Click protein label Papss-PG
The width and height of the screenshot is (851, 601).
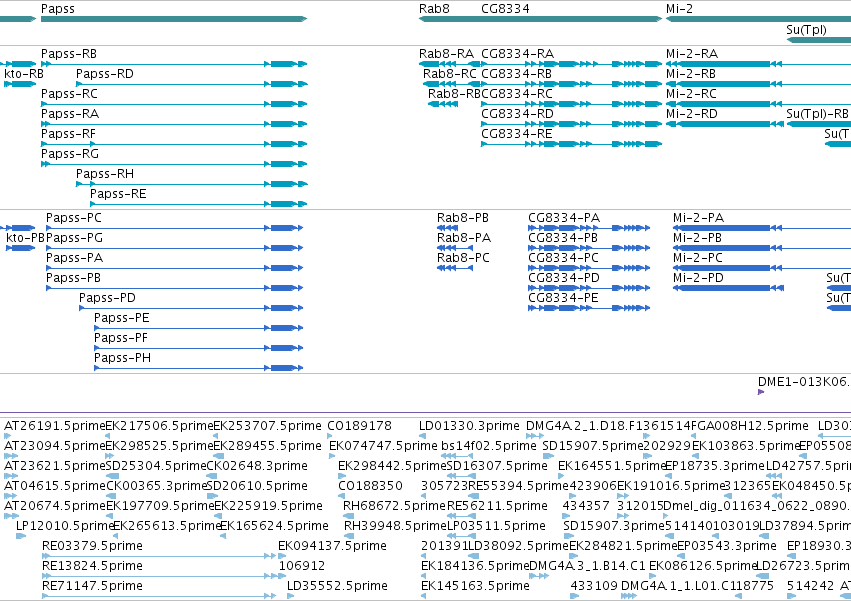[x=74, y=238]
